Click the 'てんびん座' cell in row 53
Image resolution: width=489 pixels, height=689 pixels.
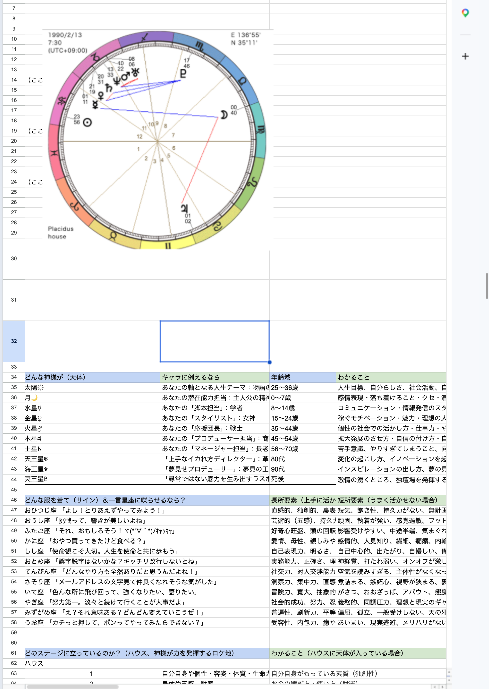click(147, 572)
